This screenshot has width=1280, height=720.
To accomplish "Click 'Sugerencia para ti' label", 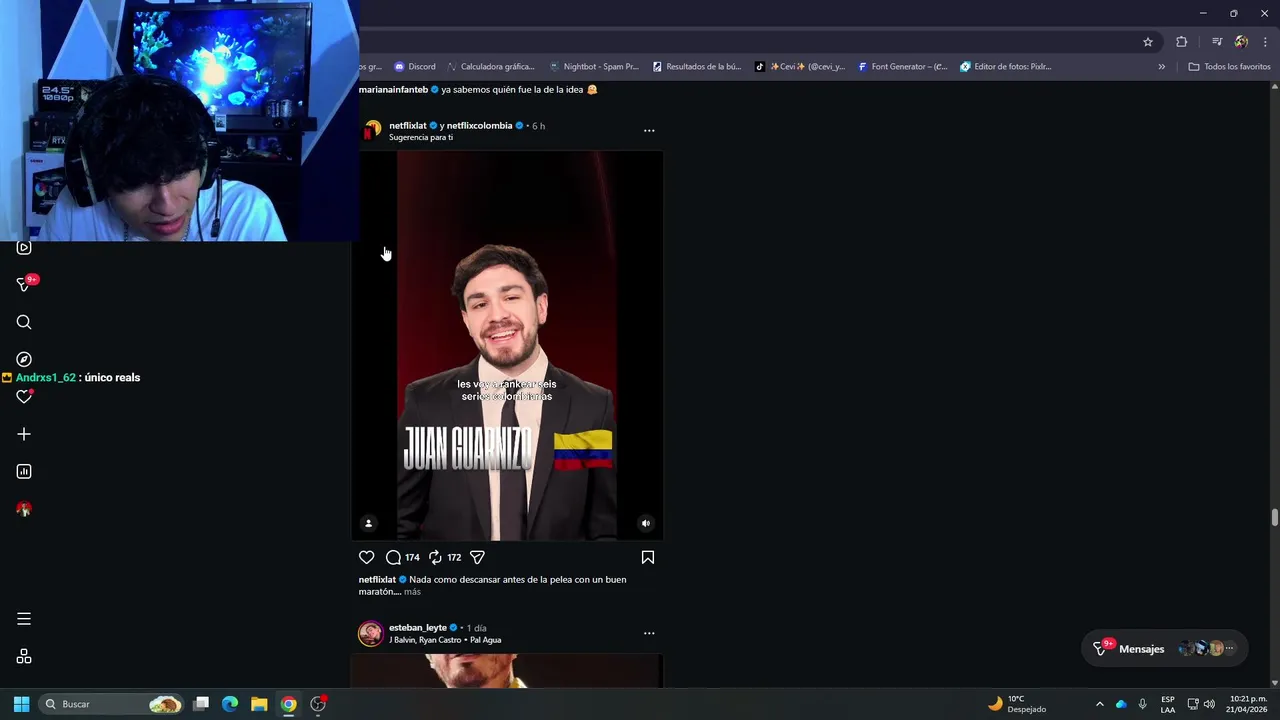I will coord(421,138).
